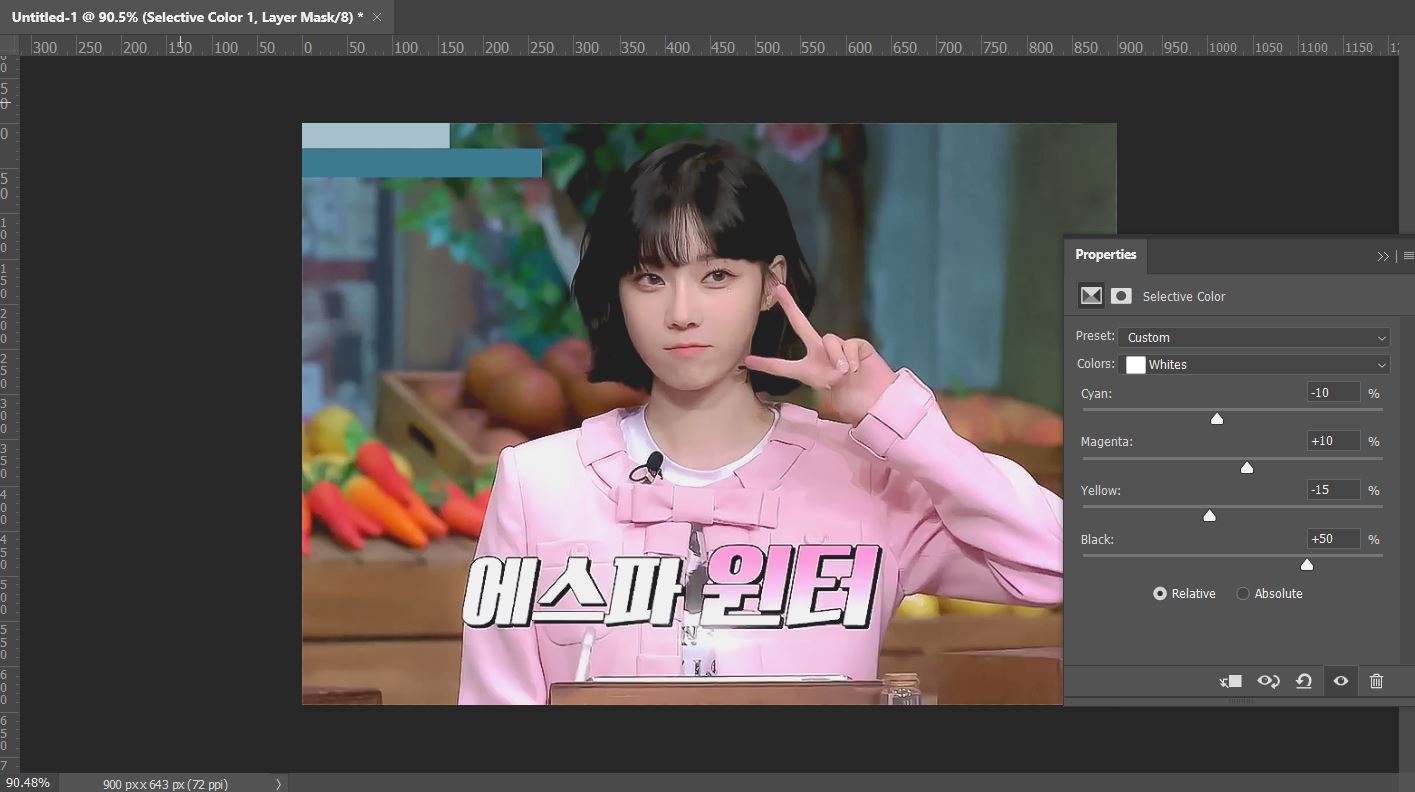Click the Yellow percentage field
Viewport: 1415px width, 792px height.
pos(1333,490)
